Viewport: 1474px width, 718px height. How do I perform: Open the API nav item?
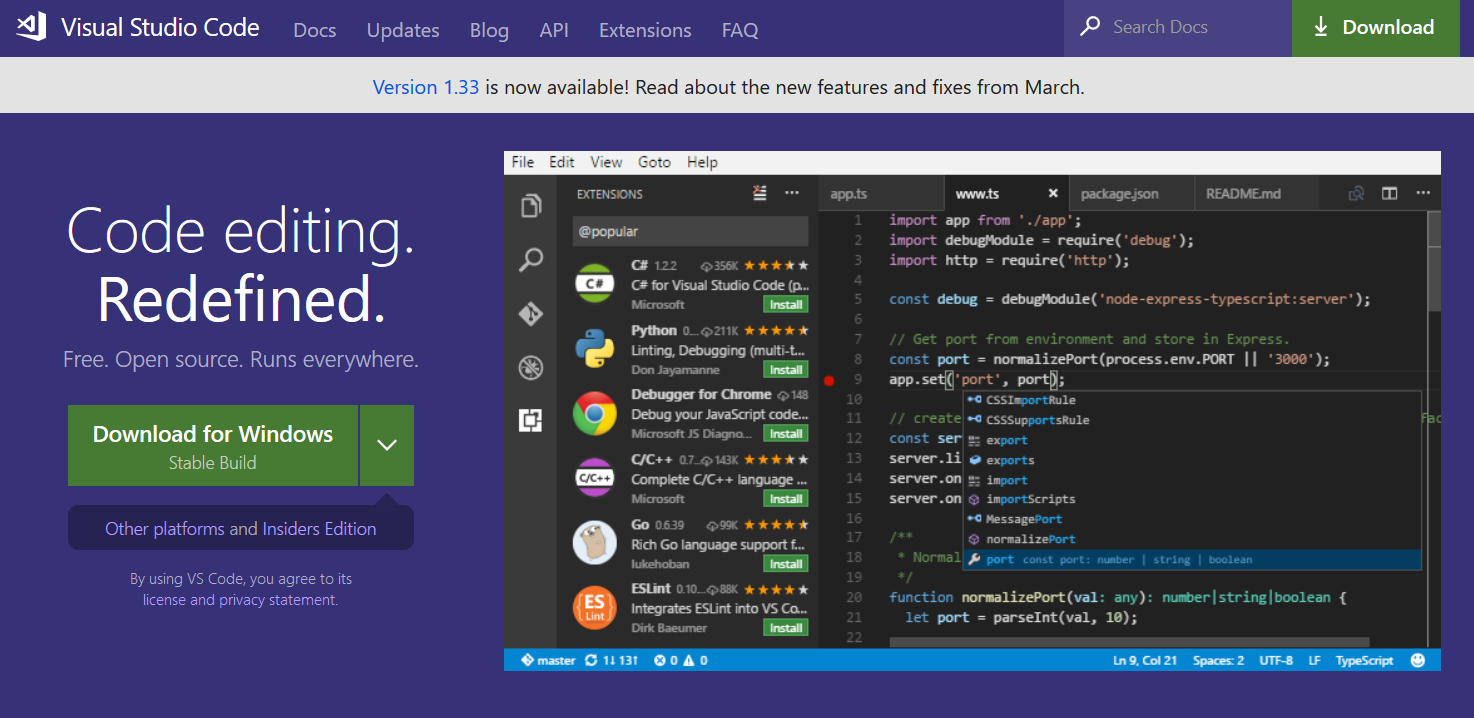click(x=554, y=30)
